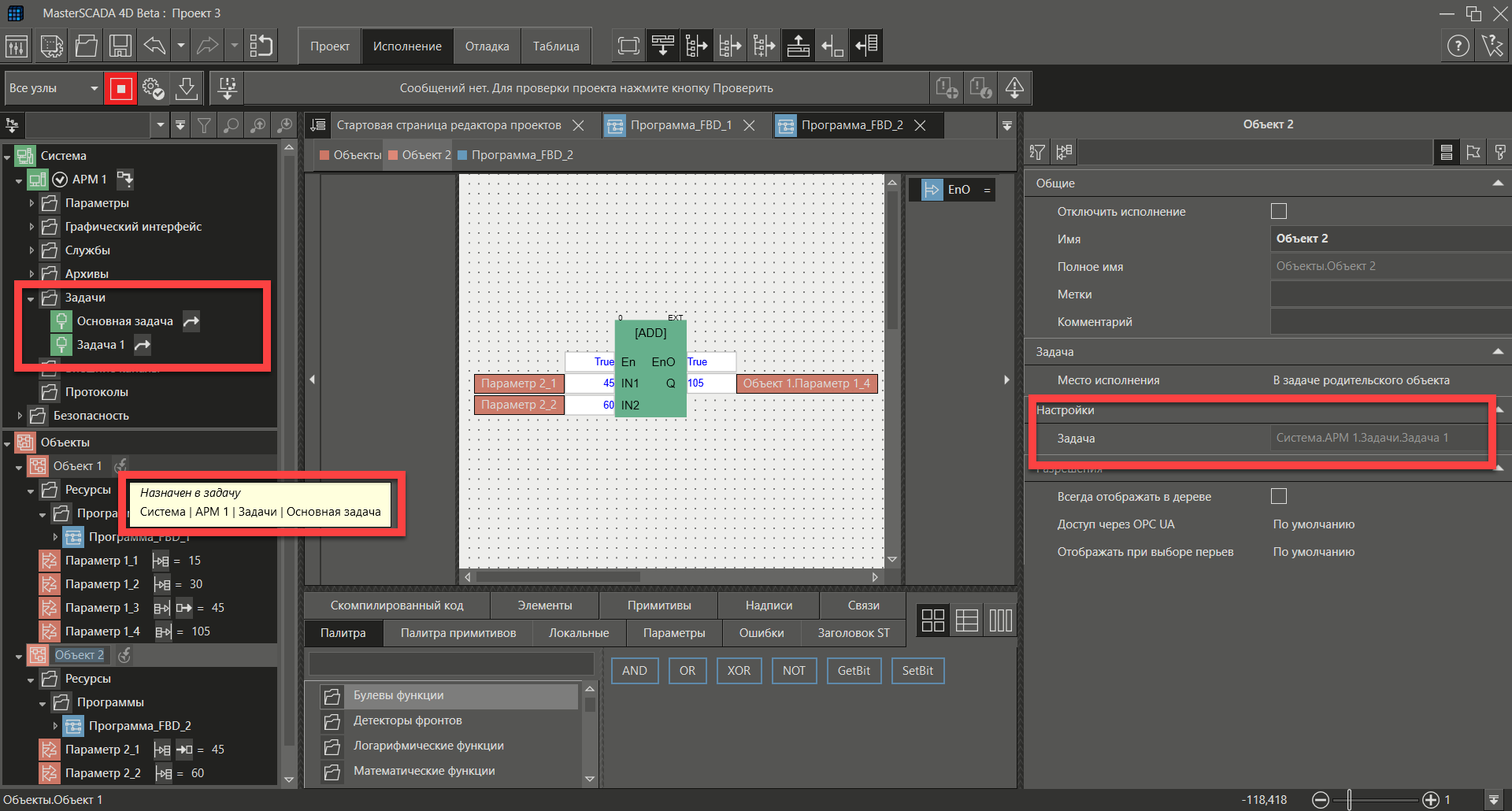1512x811 pixels.
Task: Collapse the Задачи tree node
Action: 31,298
